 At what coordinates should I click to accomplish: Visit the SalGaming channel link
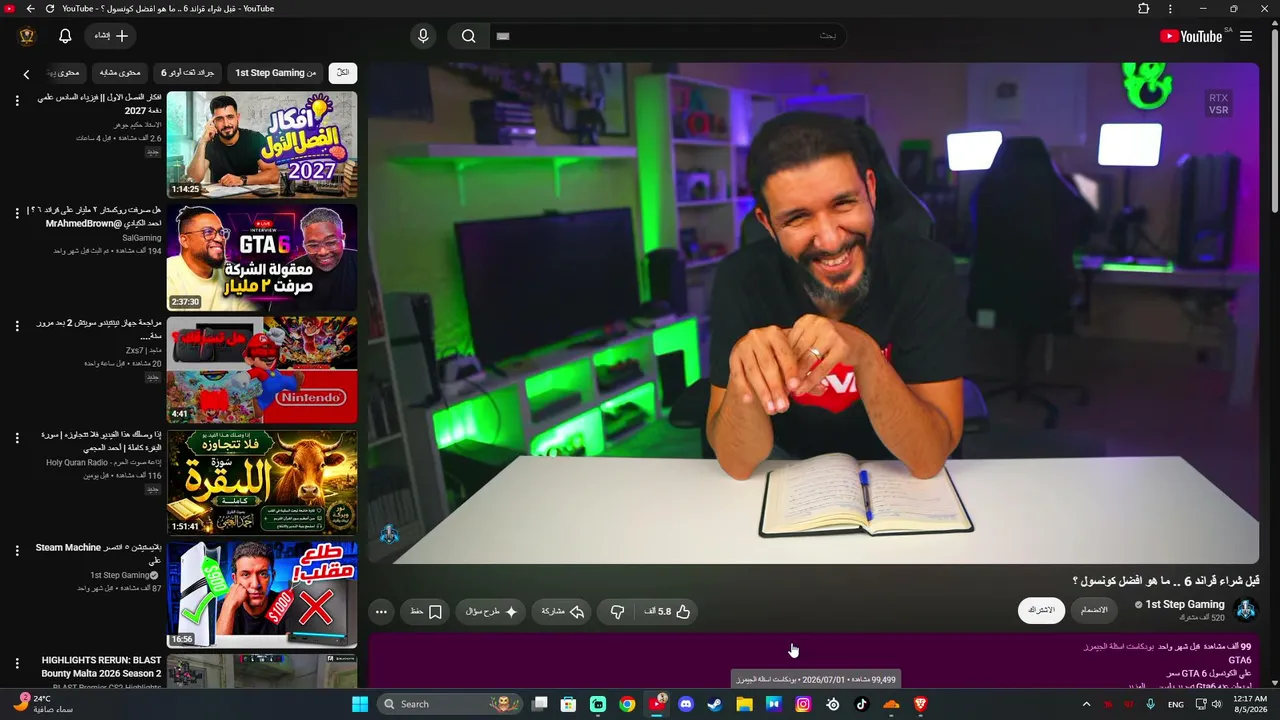(142, 238)
